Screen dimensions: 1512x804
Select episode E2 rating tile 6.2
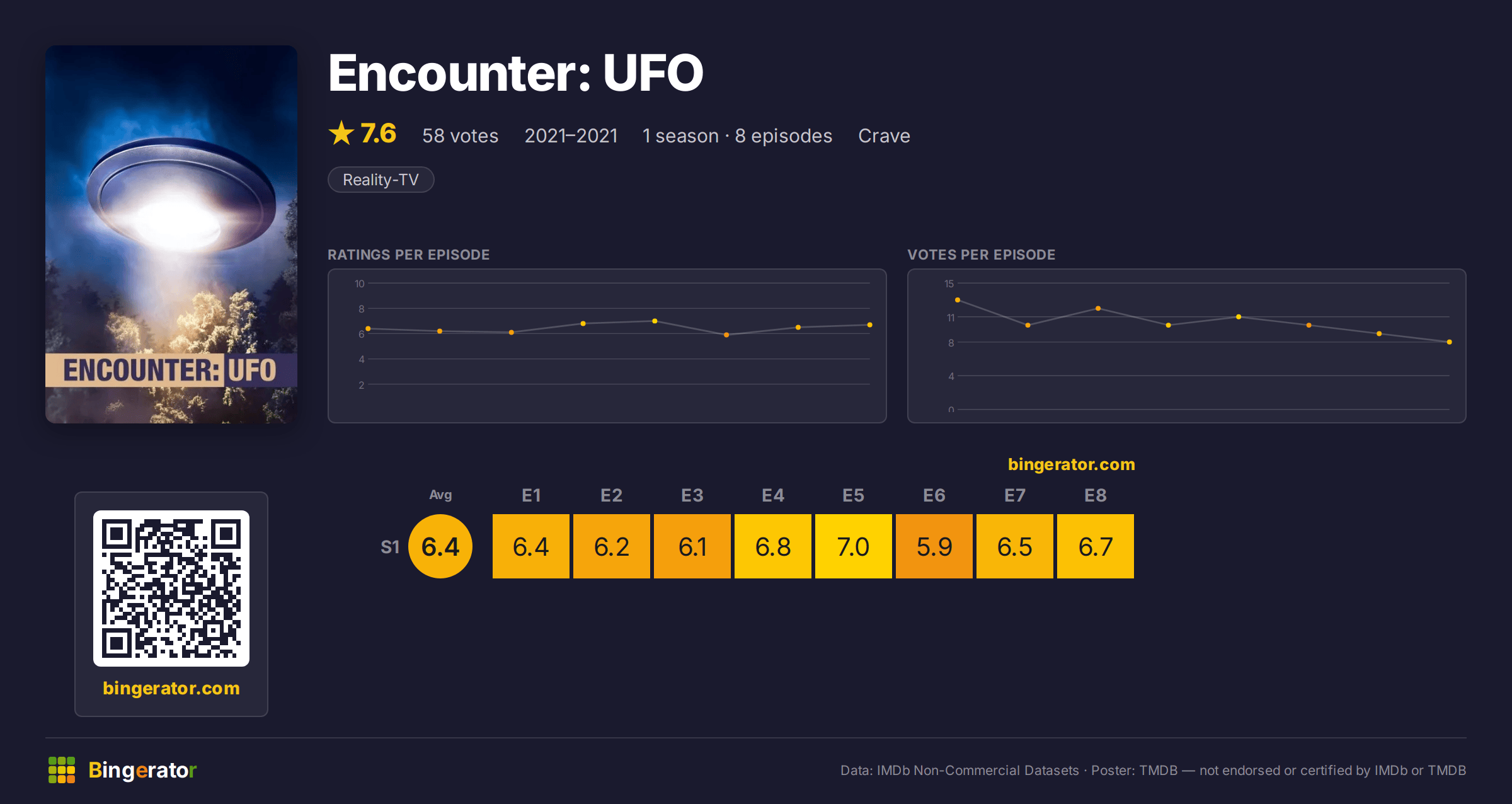click(x=612, y=546)
